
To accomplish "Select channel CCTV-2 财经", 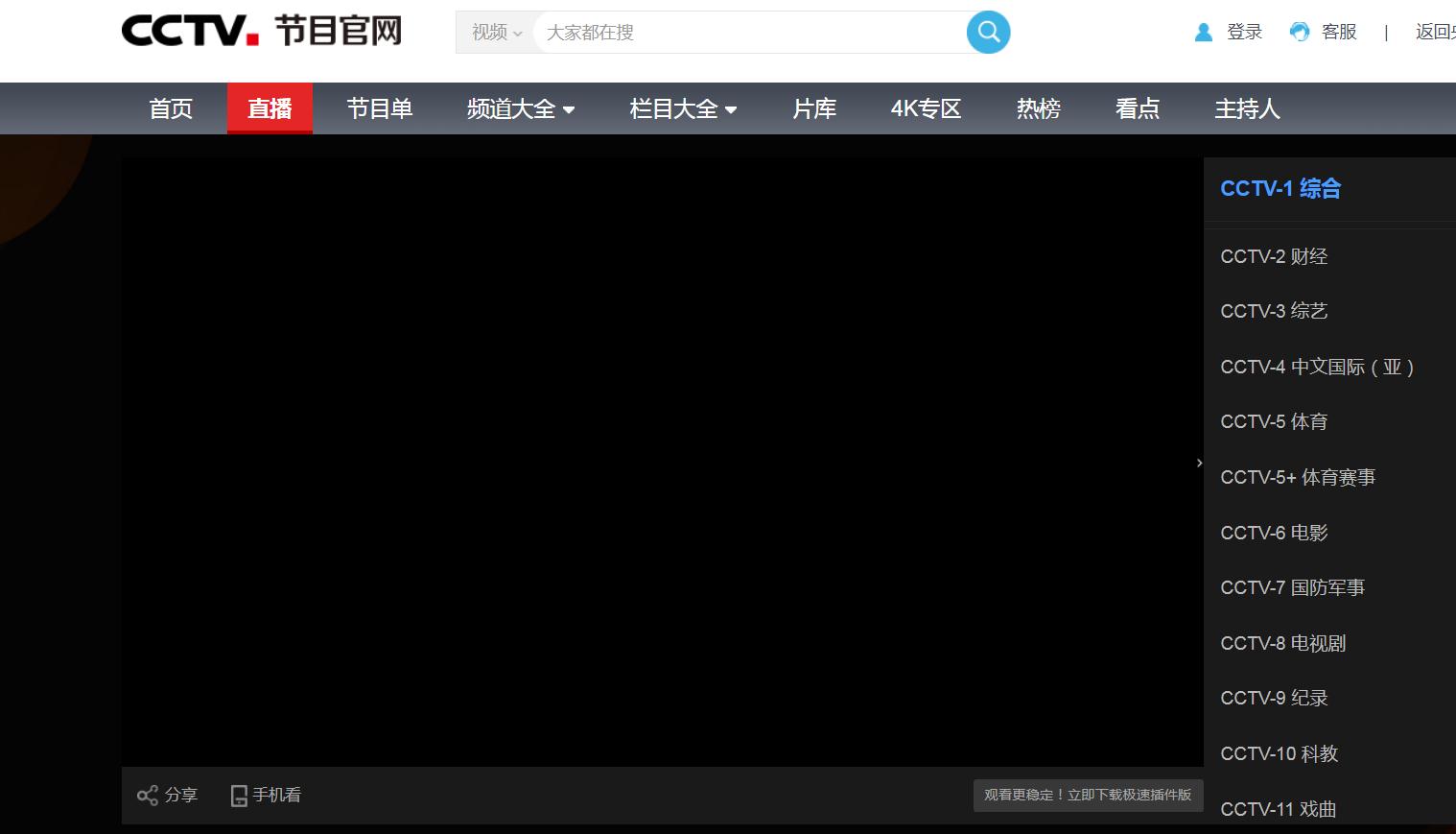I will 1274,256.
